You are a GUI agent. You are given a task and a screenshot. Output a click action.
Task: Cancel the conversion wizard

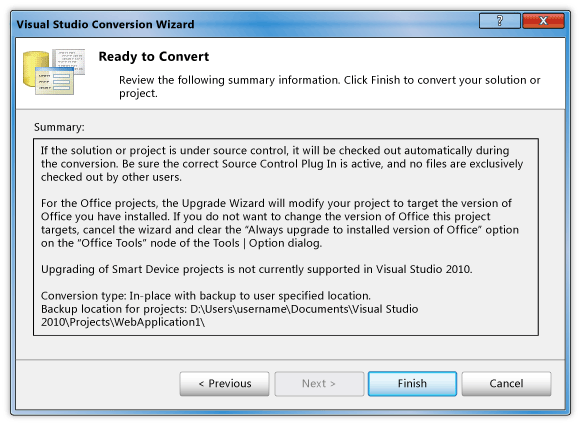tap(506, 384)
